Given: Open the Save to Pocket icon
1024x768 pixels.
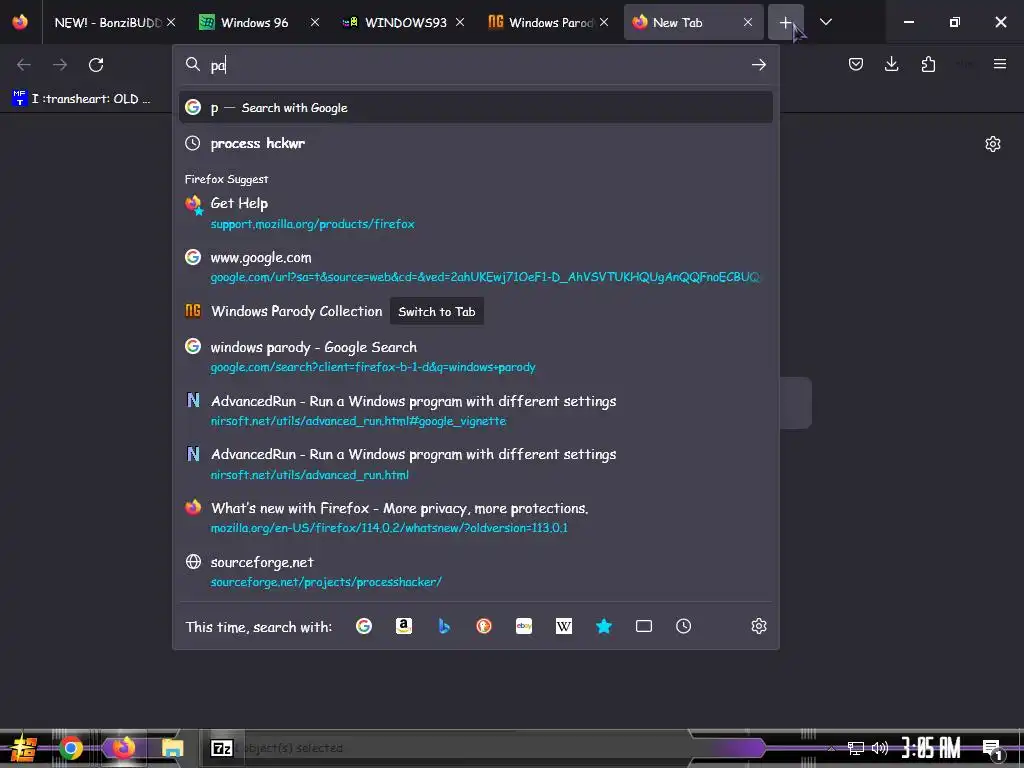Looking at the screenshot, I should pos(856,64).
